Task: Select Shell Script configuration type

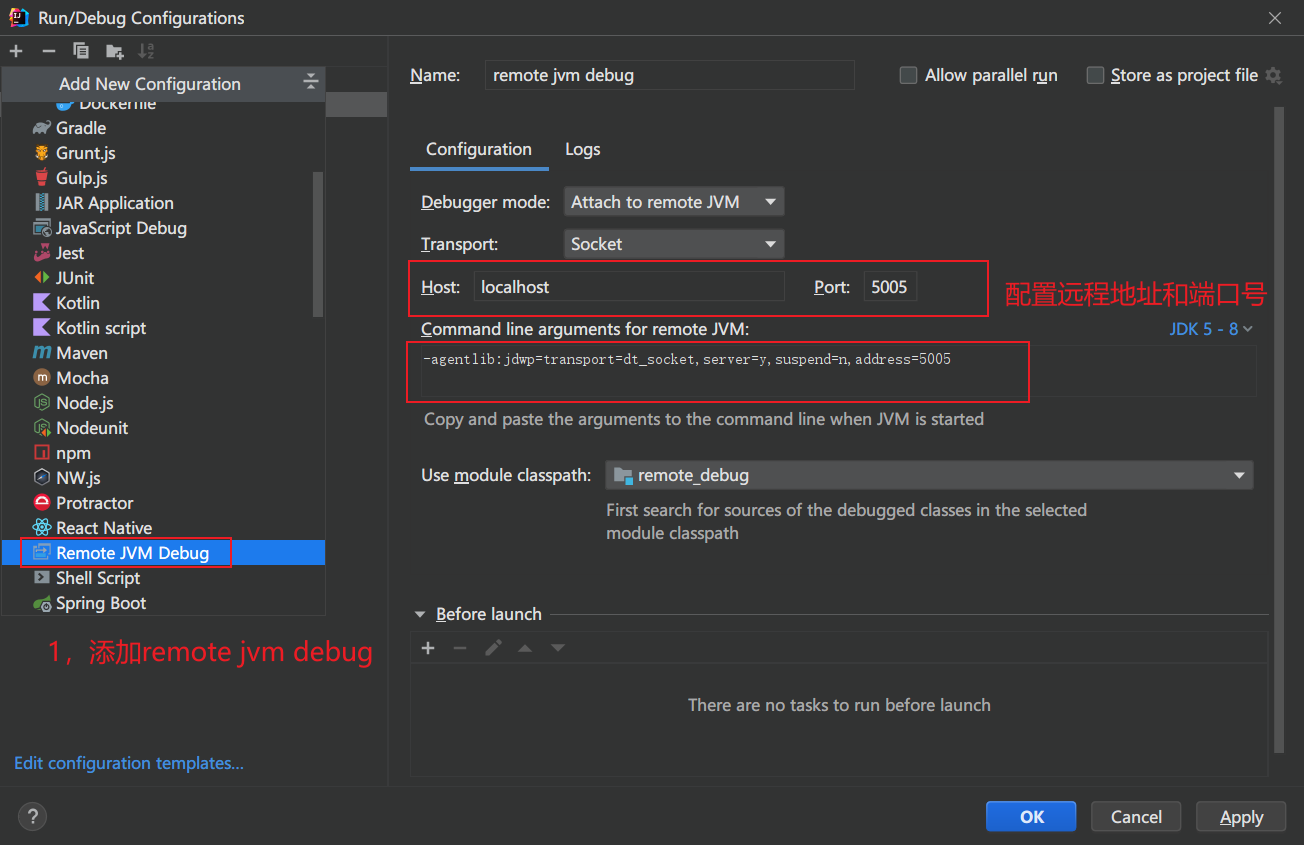Action: pyautogui.click(x=163, y=578)
